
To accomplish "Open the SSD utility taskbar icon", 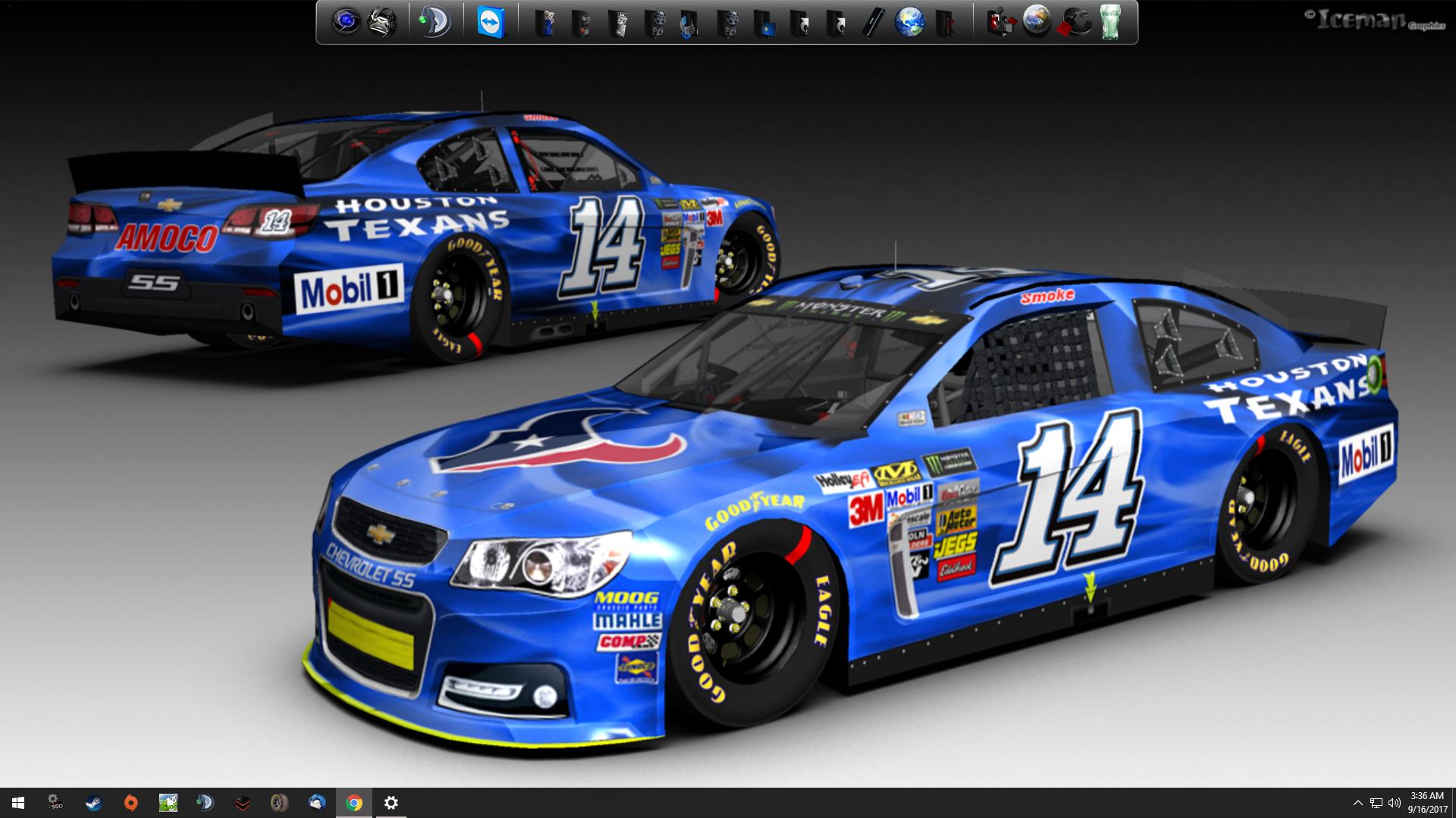I will (55, 803).
